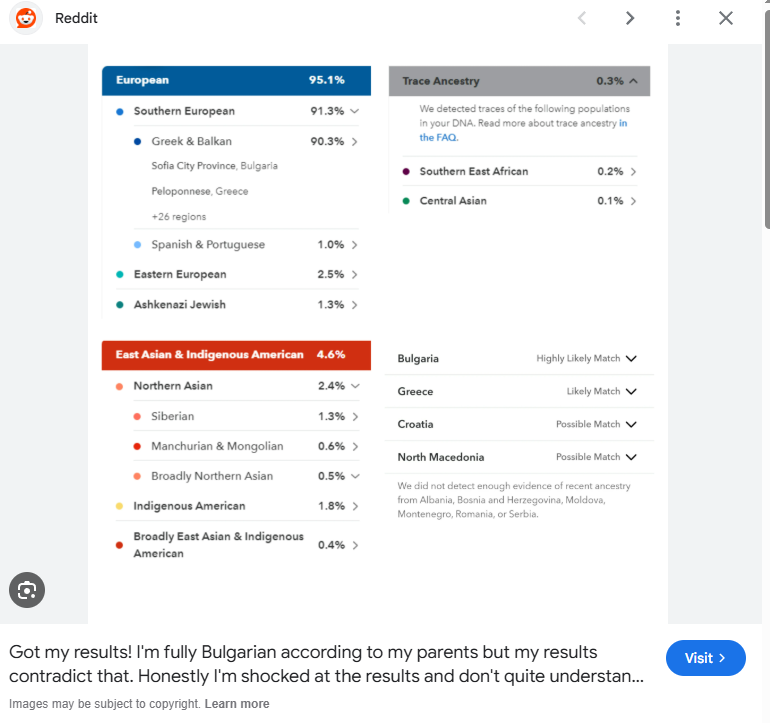Close the image preview panel
This screenshot has height=723, width=770.
click(x=726, y=18)
